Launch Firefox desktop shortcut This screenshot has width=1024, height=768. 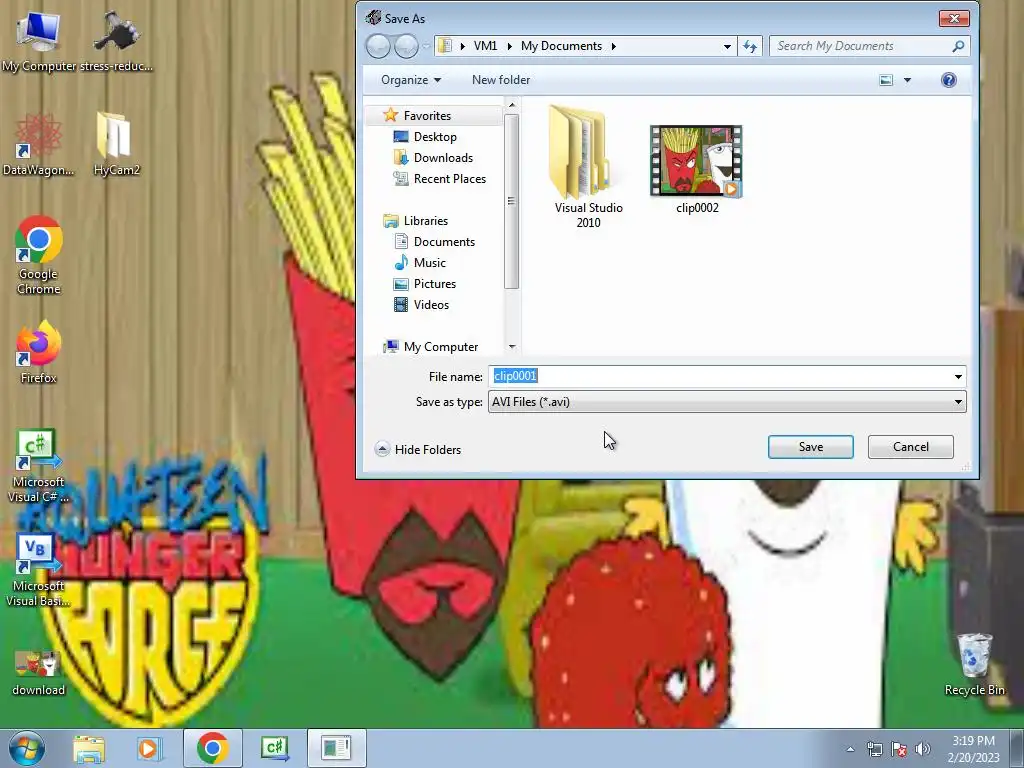pos(39,353)
